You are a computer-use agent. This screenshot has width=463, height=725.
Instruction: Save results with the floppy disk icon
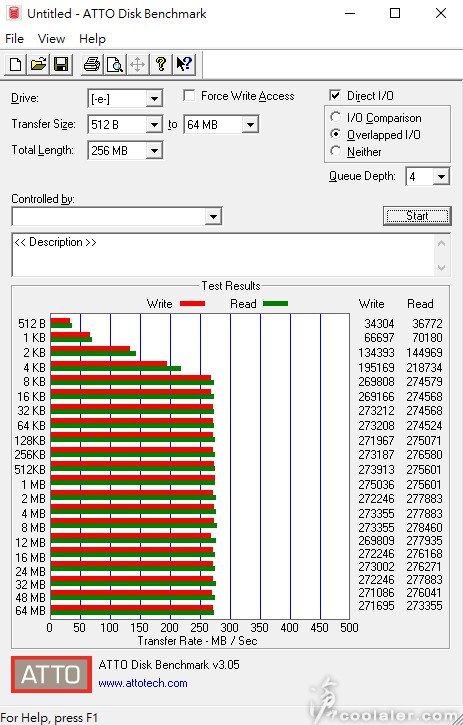(x=61, y=64)
